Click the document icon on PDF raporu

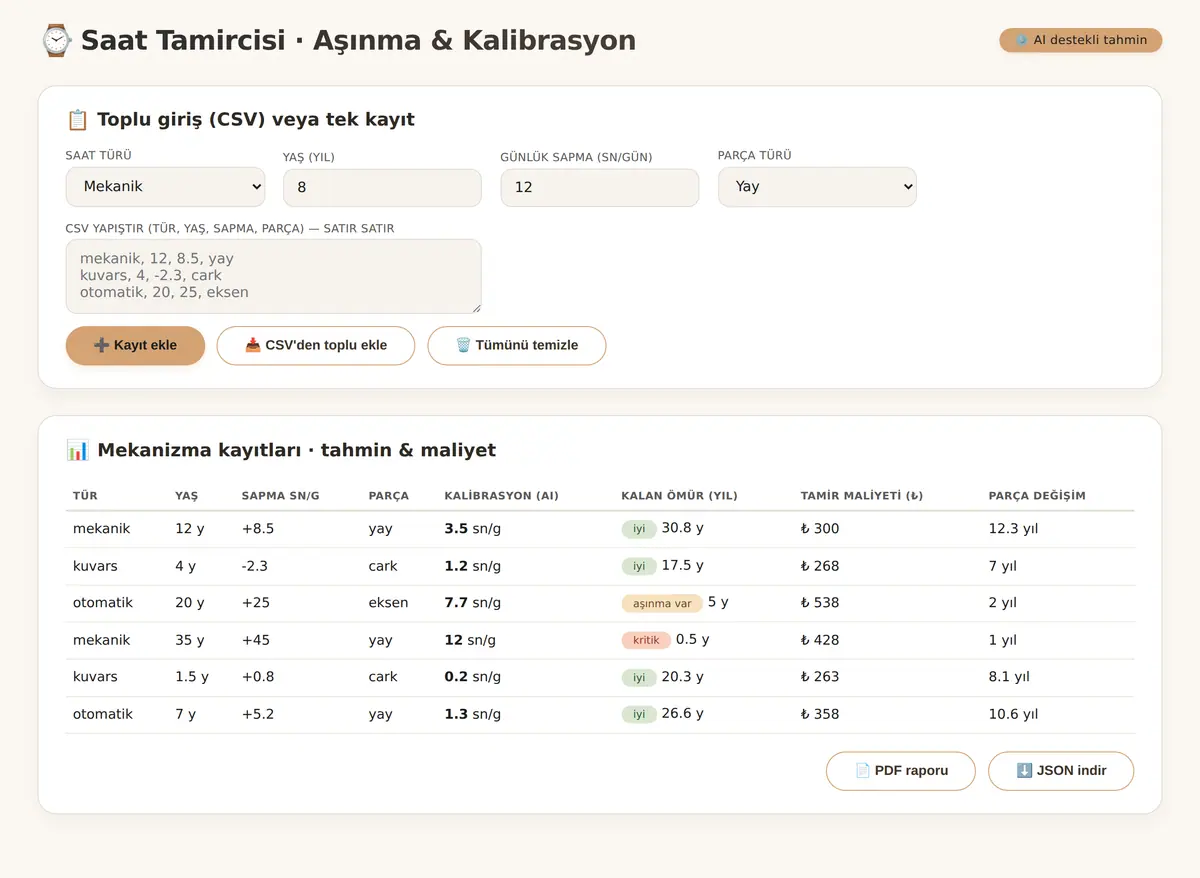pos(862,771)
